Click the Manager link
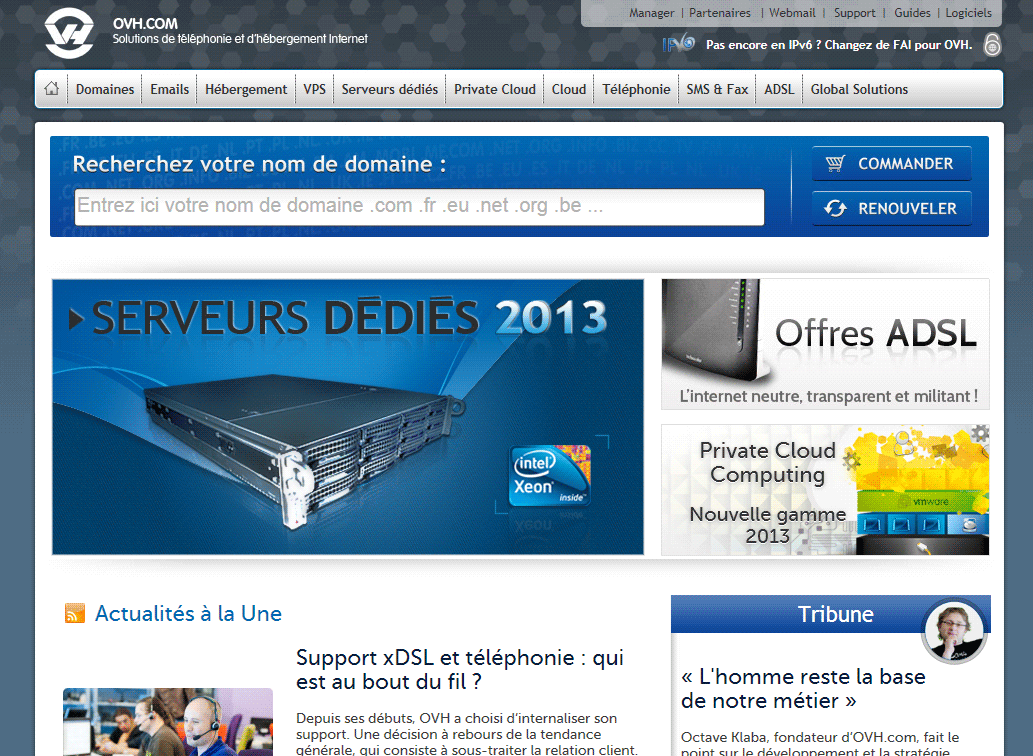The width and height of the screenshot is (1033, 756). pos(651,13)
